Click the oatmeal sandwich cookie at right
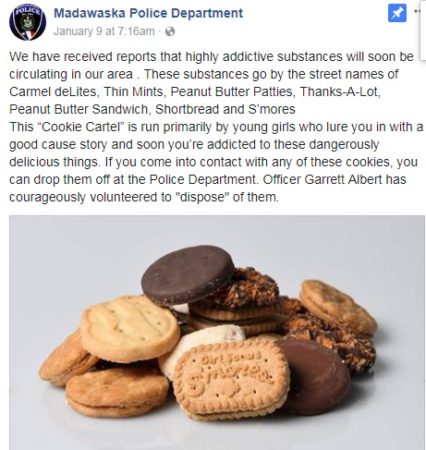 click(337, 306)
